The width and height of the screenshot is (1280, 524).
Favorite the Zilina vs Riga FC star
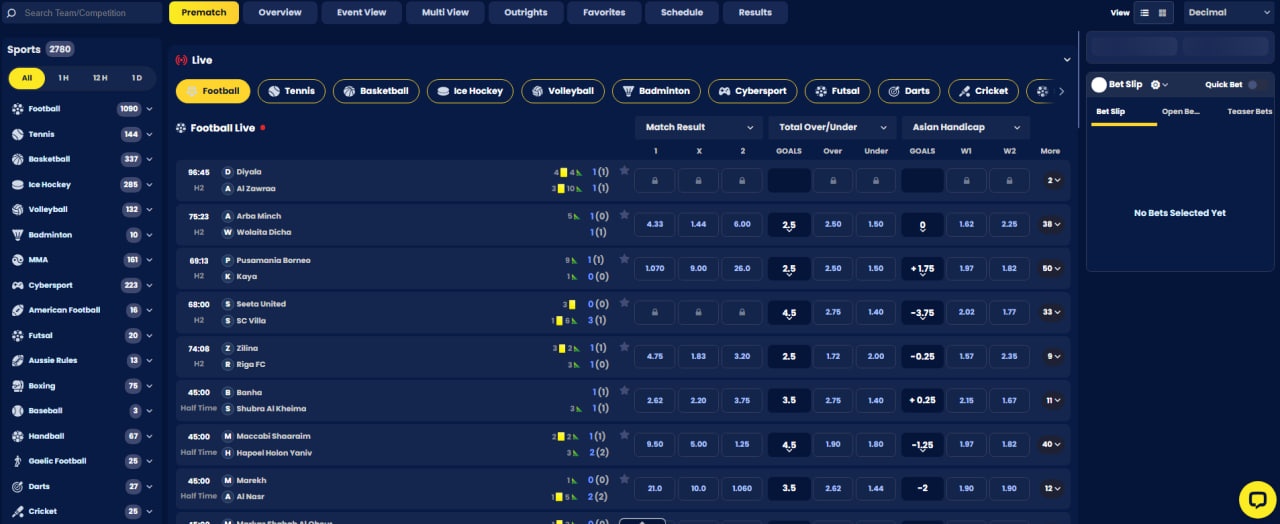coord(624,347)
